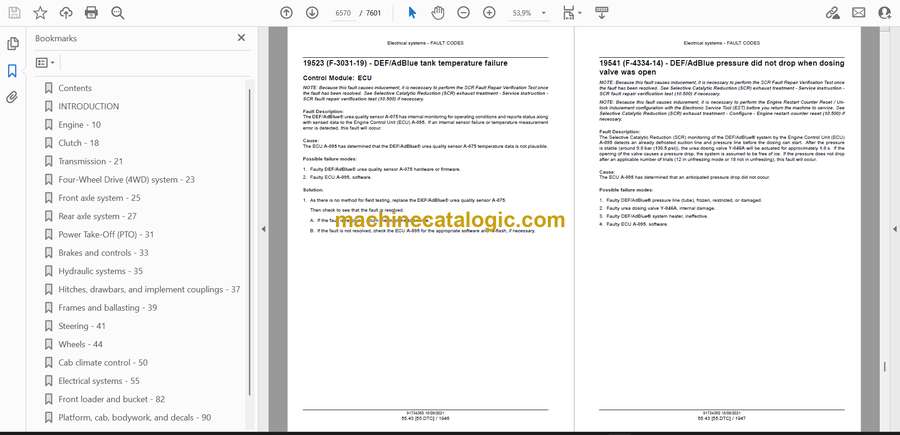Image resolution: width=900 pixels, height=435 pixels.
Task: Click the page number field 6570
Action: [x=343, y=13]
